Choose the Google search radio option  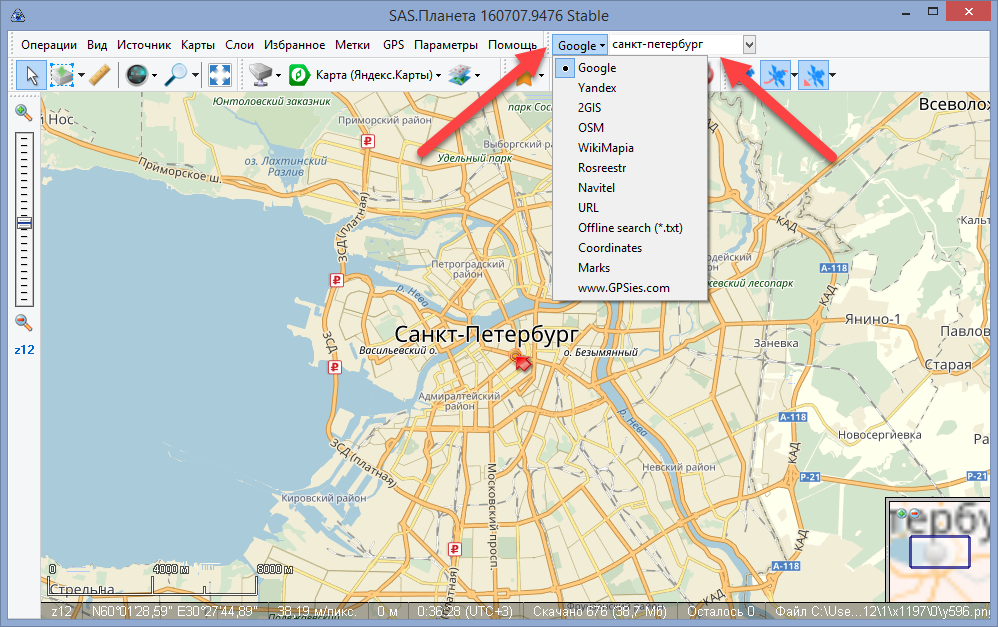pyautogui.click(x=596, y=68)
